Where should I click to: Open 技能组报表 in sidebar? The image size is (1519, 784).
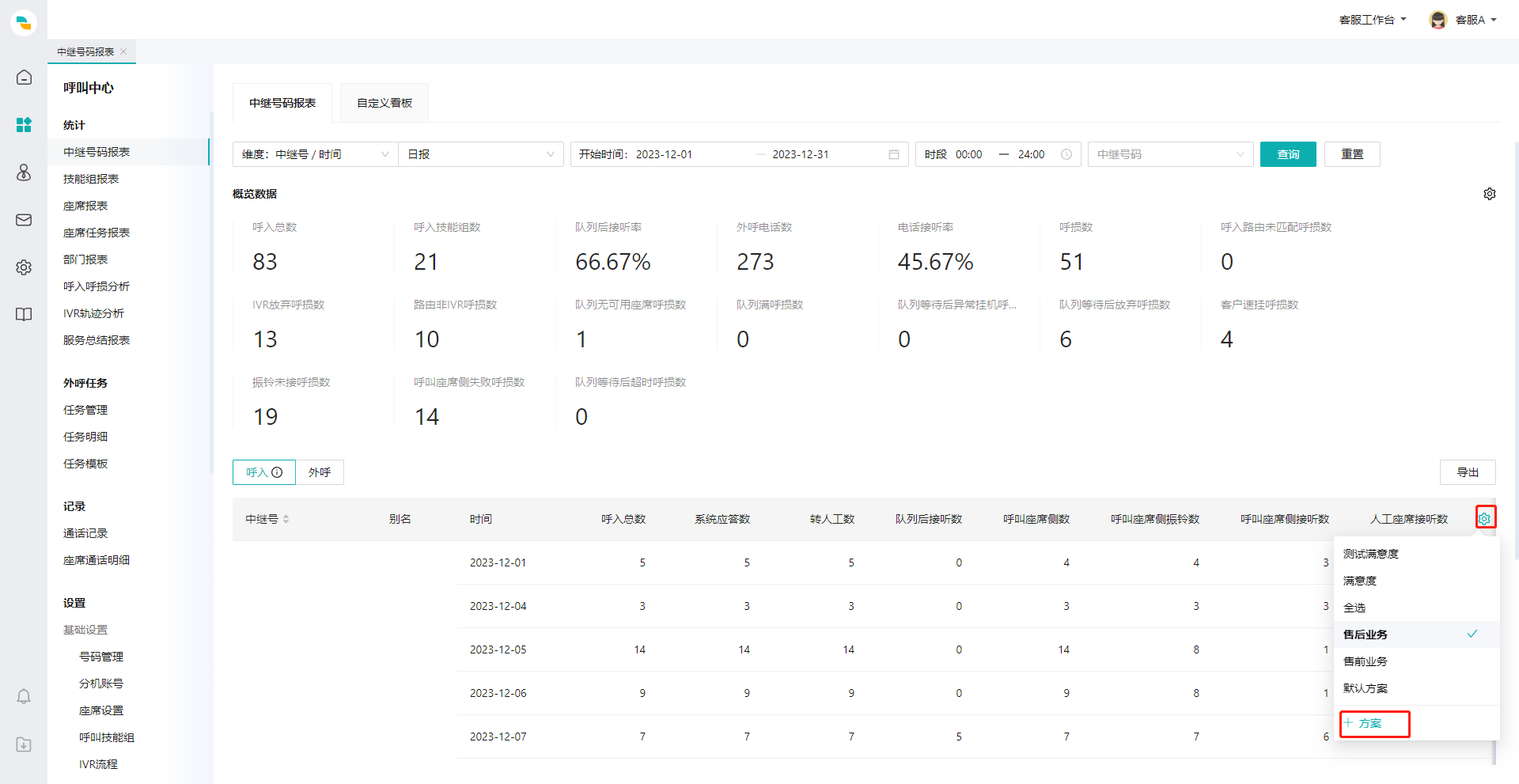pyautogui.click(x=91, y=179)
